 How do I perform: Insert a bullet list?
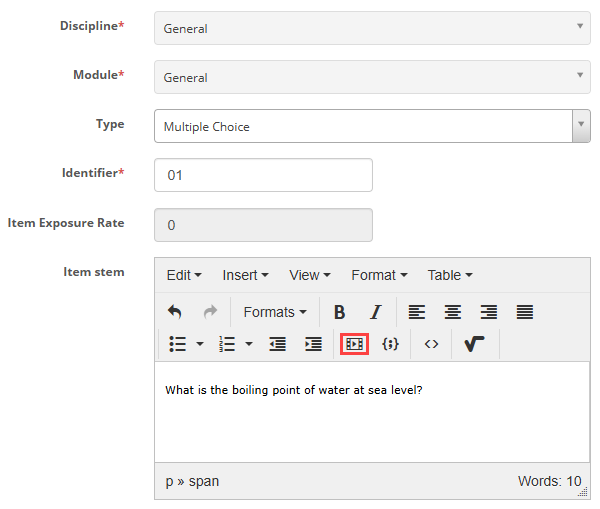(x=178, y=344)
